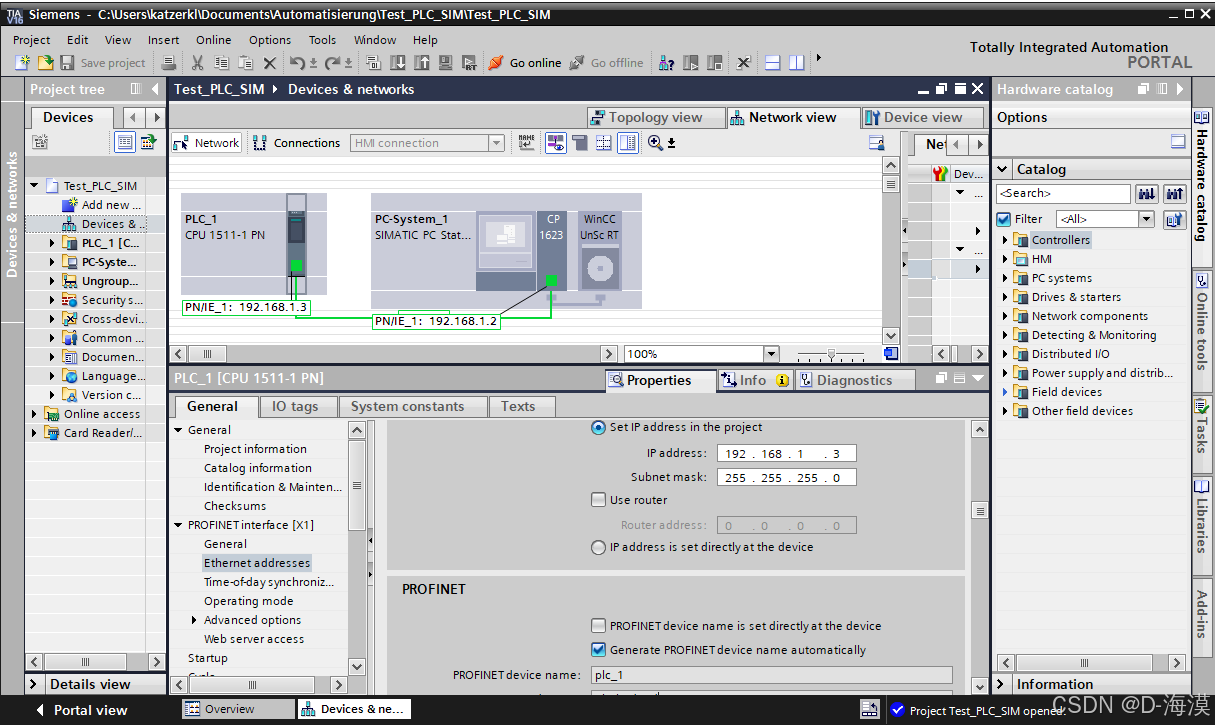Click search downwards icon in catalog

pos(1147,193)
